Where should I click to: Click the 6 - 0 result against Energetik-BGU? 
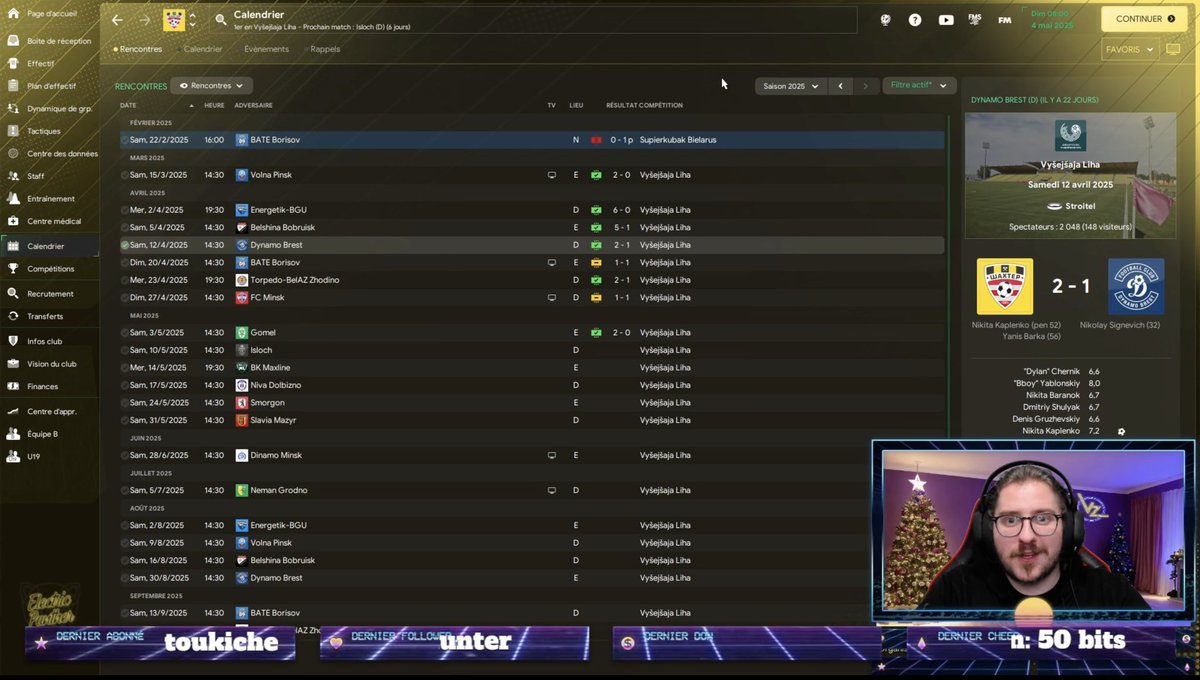pos(621,210)
